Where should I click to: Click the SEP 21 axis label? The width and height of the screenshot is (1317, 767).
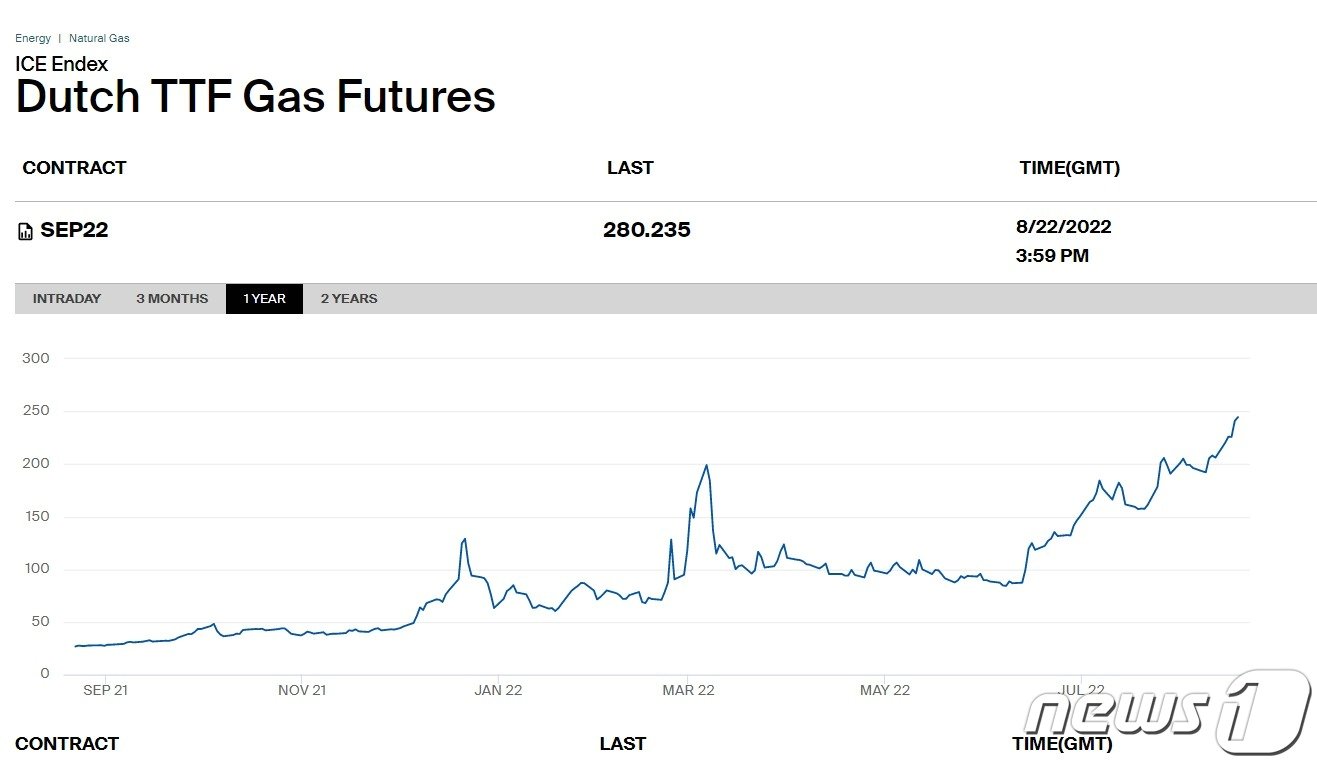click(x=105, y=690)
